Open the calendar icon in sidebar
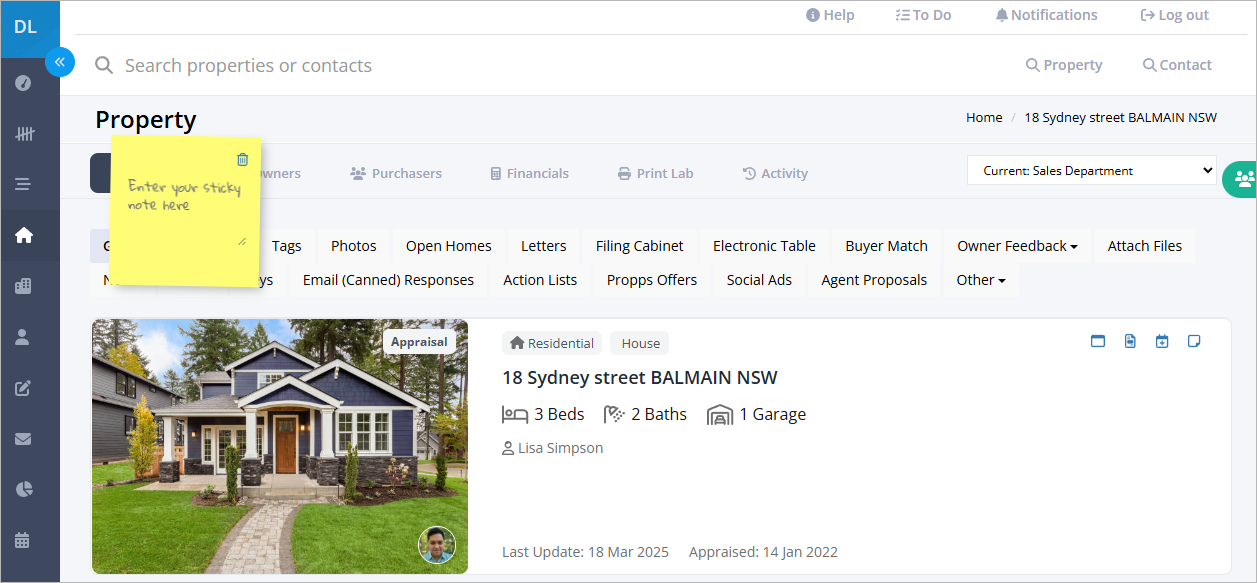Screen dimensions: 1257x583 pos(23,540)
